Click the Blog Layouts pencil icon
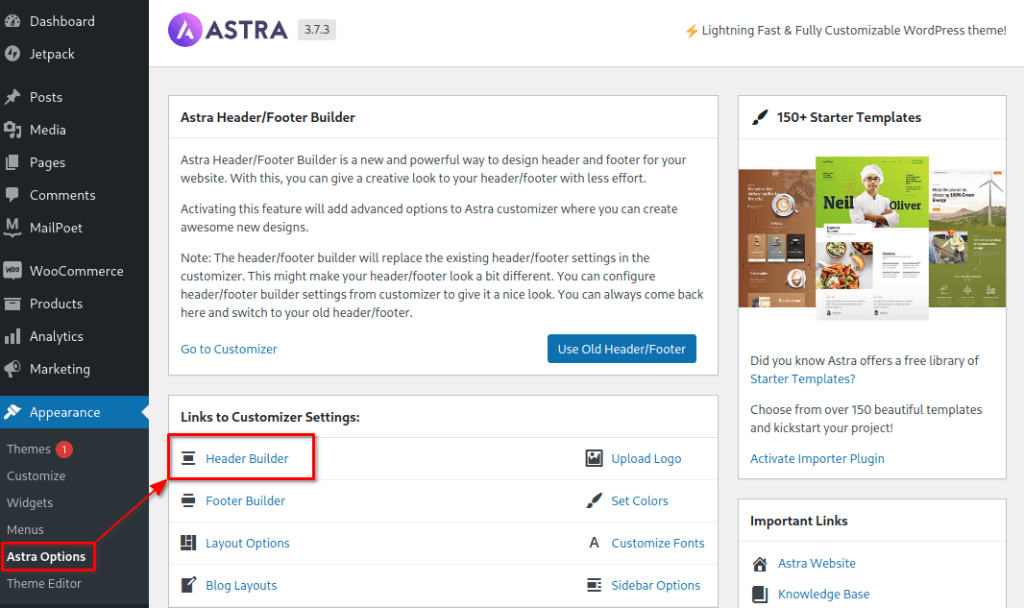Viewport: 1024px width, 608px height. click(188, 584)
